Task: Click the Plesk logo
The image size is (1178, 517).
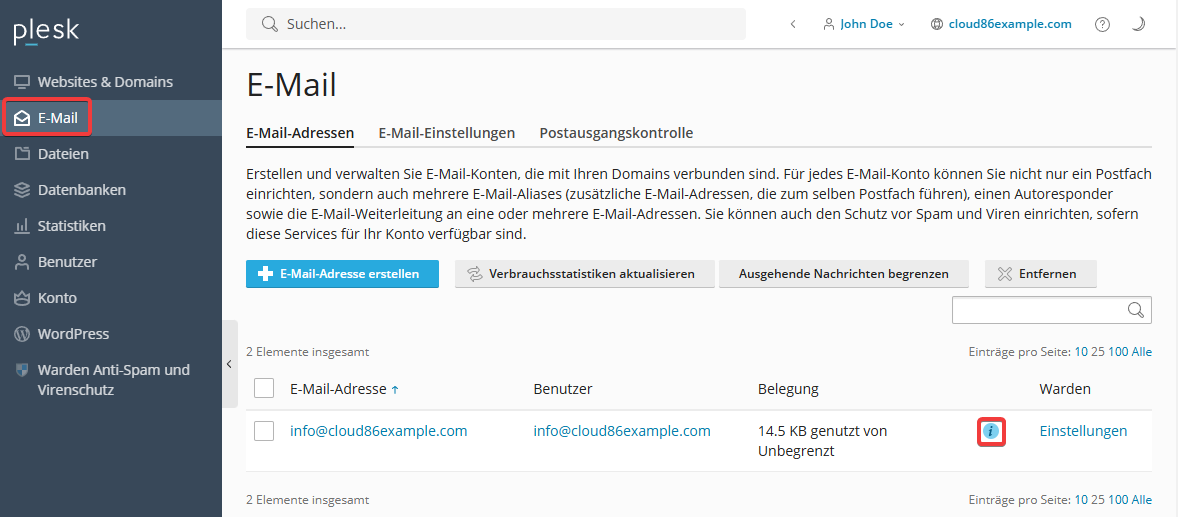Action: pyautogui.click(x=47, y=32)
